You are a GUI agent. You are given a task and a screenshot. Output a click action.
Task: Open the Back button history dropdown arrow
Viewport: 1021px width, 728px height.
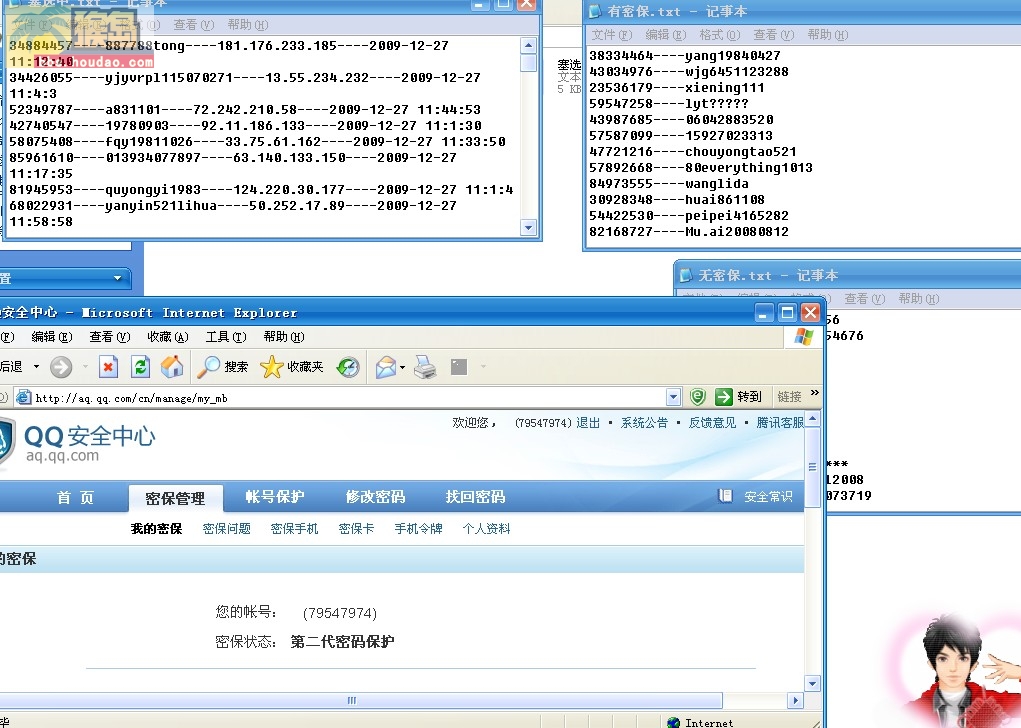36,367
